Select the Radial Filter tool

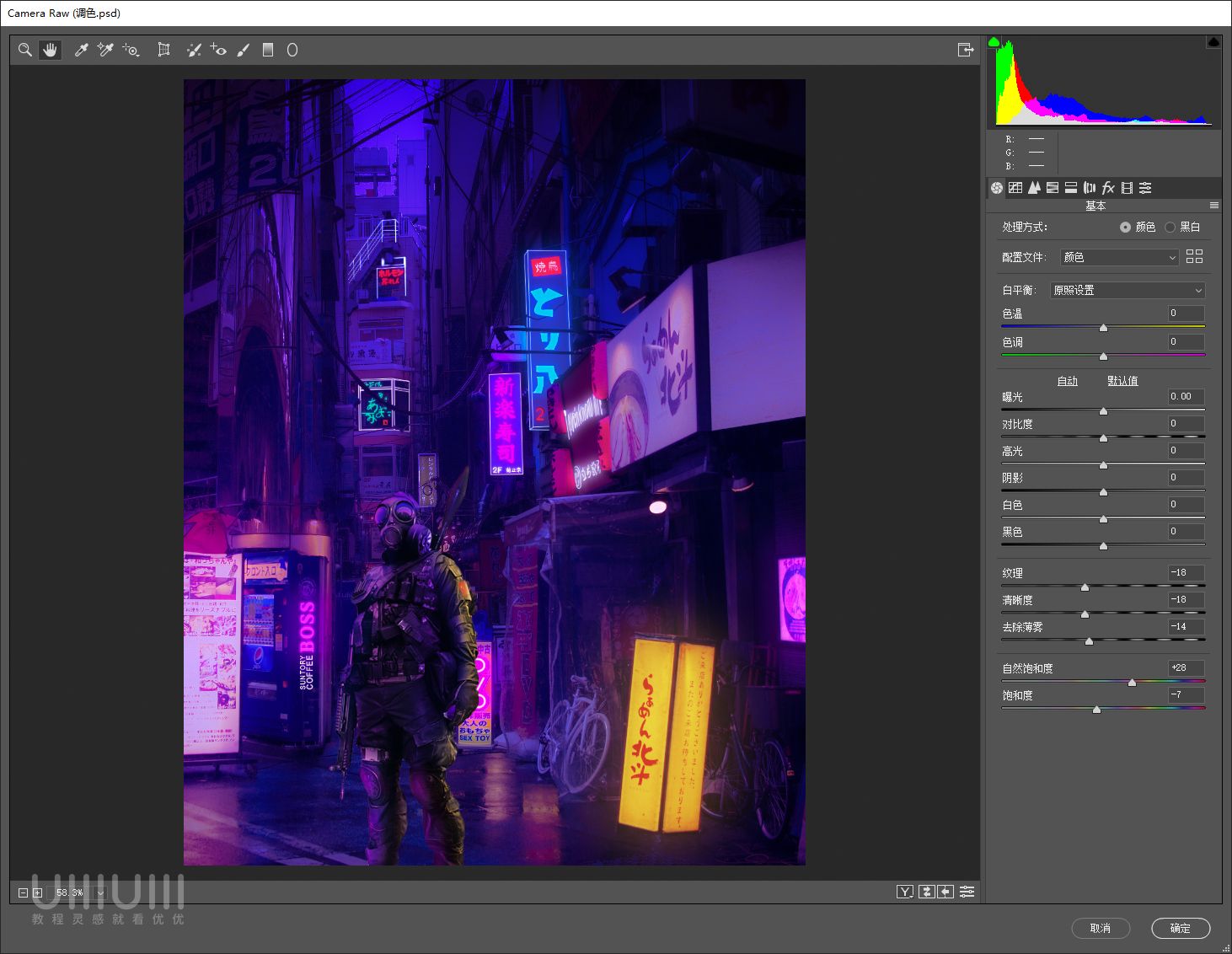(x=292, y=50)
